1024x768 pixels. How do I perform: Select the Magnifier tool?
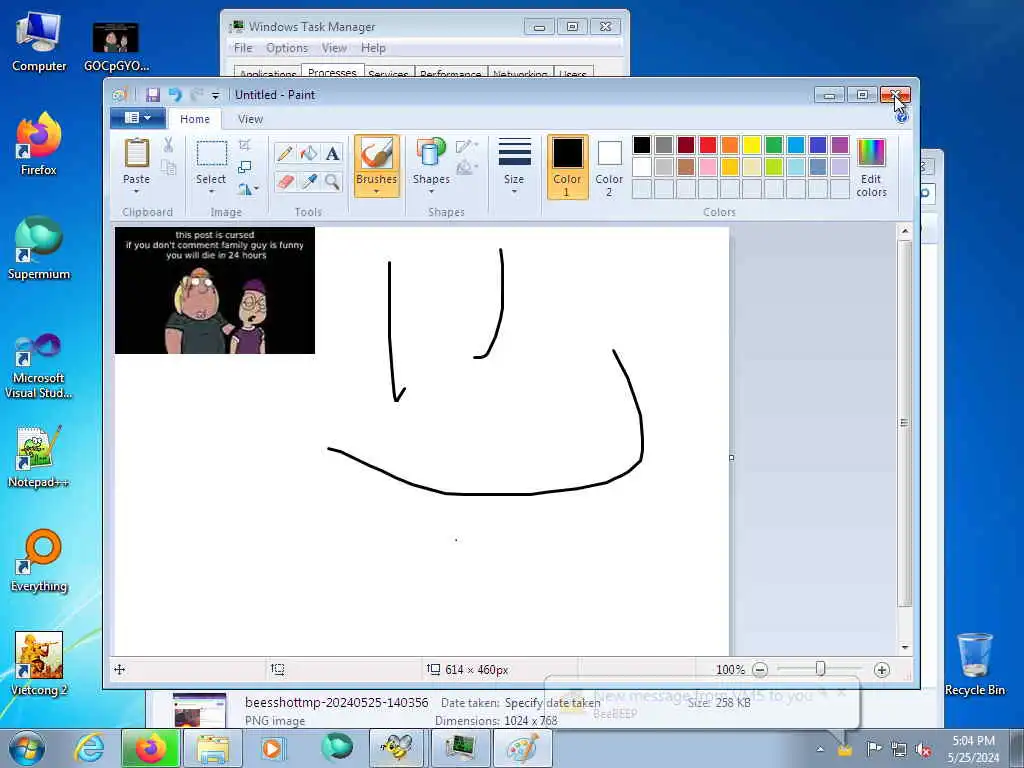pos(332,182)
